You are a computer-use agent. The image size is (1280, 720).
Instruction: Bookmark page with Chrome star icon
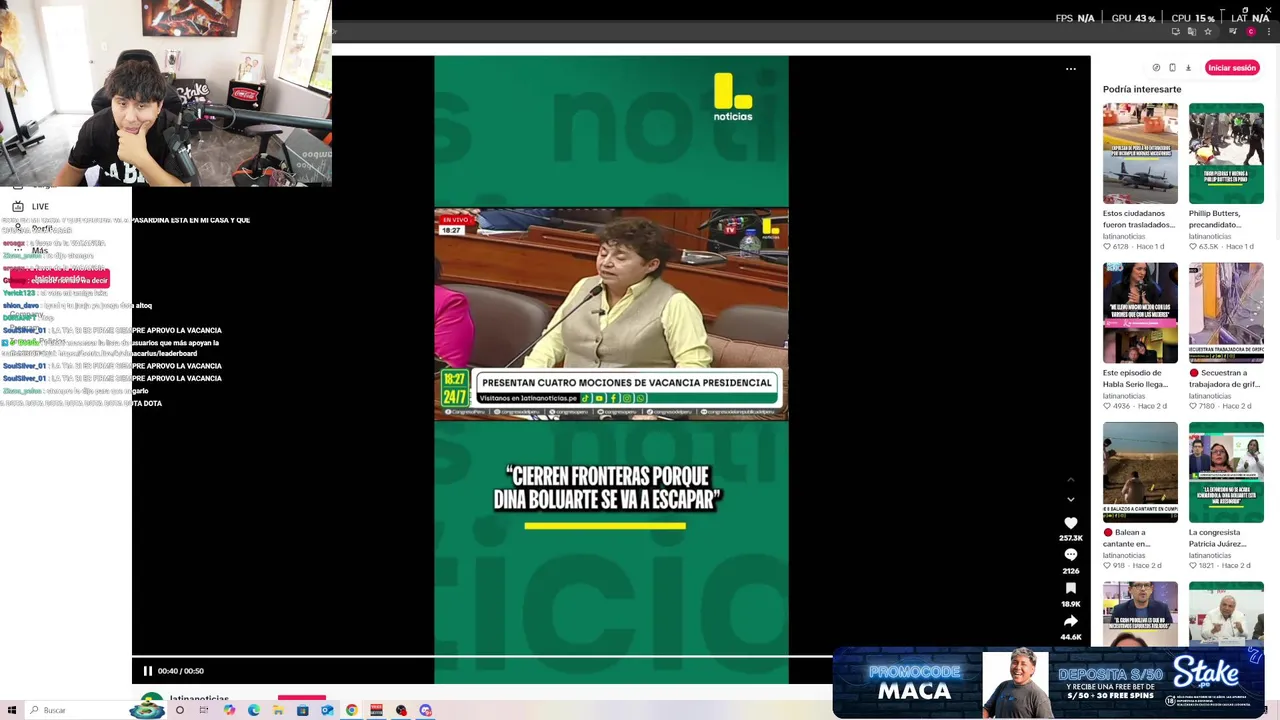pyautogui.click(x=1208, y=32)
